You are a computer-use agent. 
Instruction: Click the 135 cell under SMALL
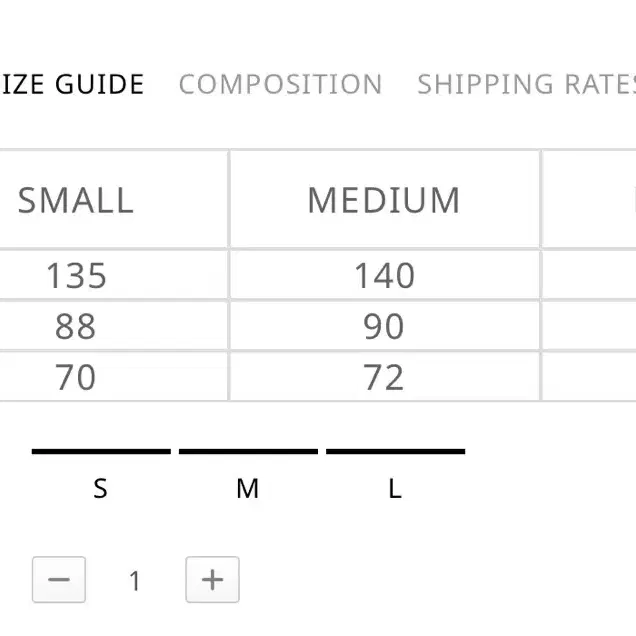pos(76,275)
